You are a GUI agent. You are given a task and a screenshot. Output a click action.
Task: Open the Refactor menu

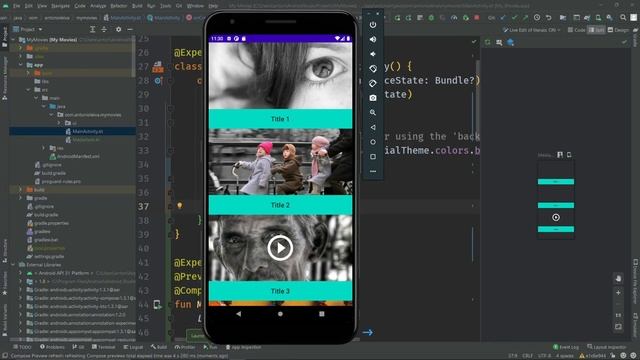pos(119,6)
